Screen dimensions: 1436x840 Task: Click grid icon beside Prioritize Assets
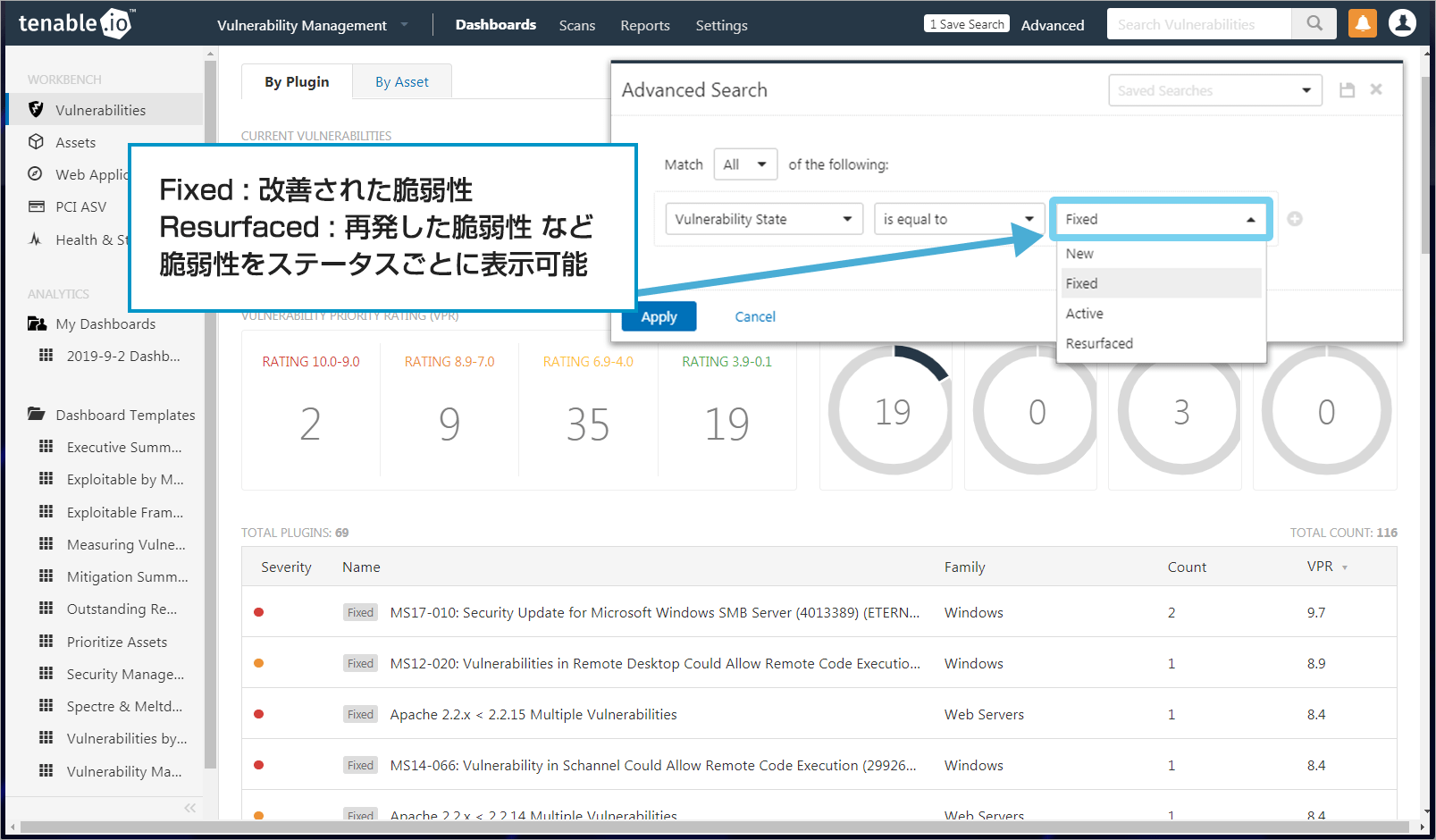click(46, 641)
